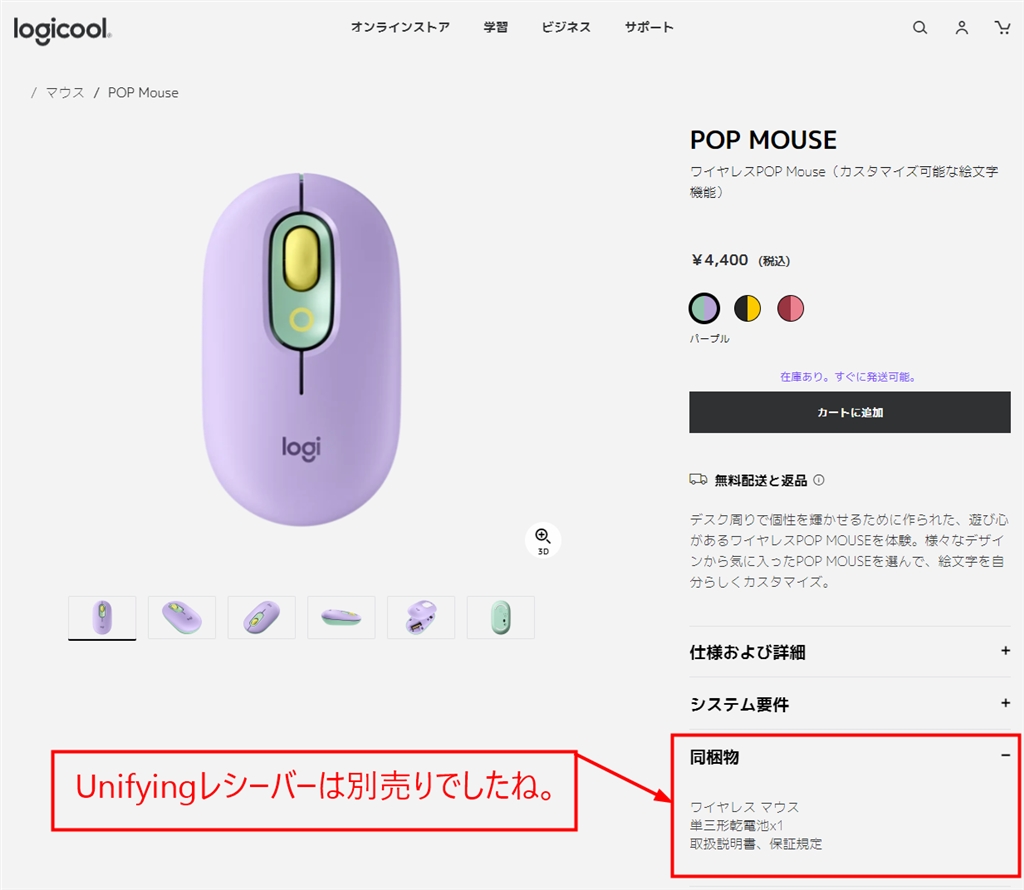Expand the システム要件 section
This screenshot has height=890, width=1024.
[x=850, y=704]
